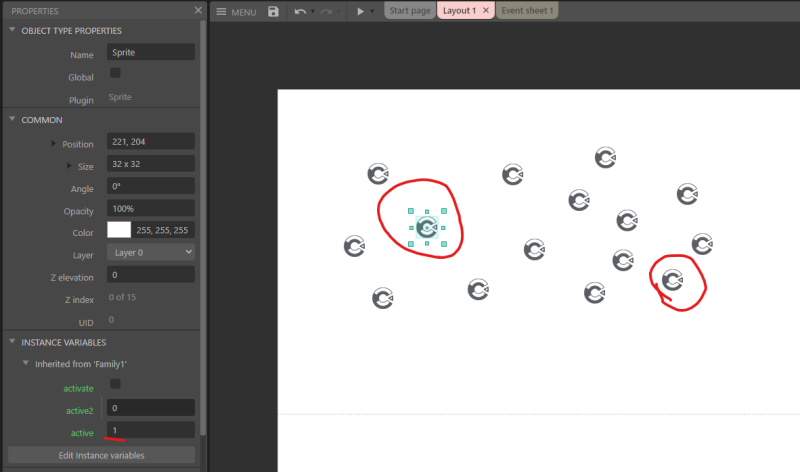Click the Z elevation field
The height and width of the screenshot is (472, 800).
point(151,275)
